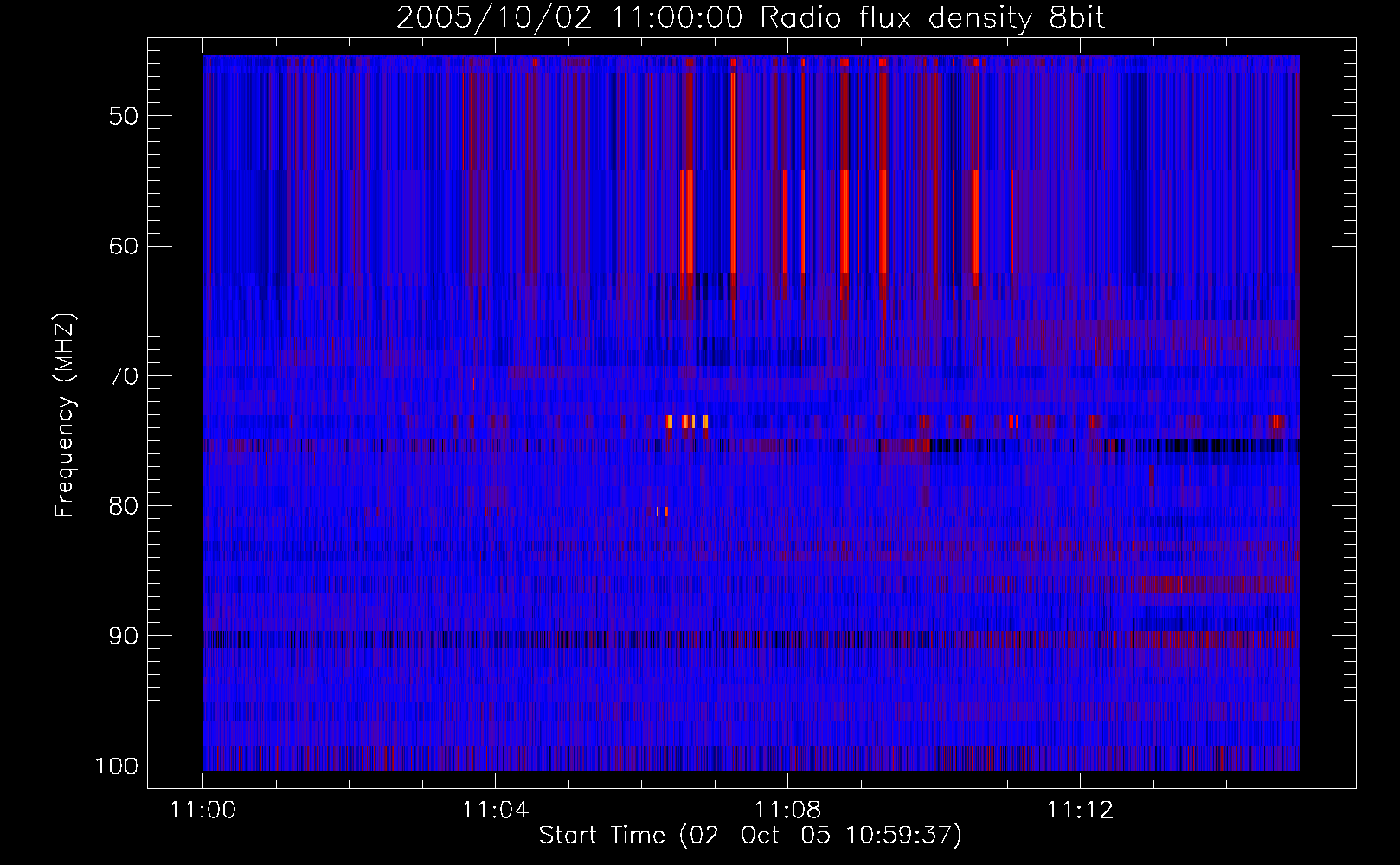Click the 50 frequency tick label
Screen dimensions: 1400x865
[124, 116]
